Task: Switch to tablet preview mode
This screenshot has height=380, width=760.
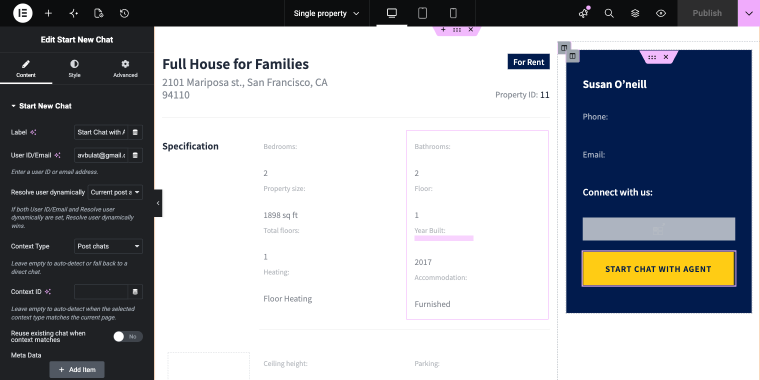Action: 422,14
